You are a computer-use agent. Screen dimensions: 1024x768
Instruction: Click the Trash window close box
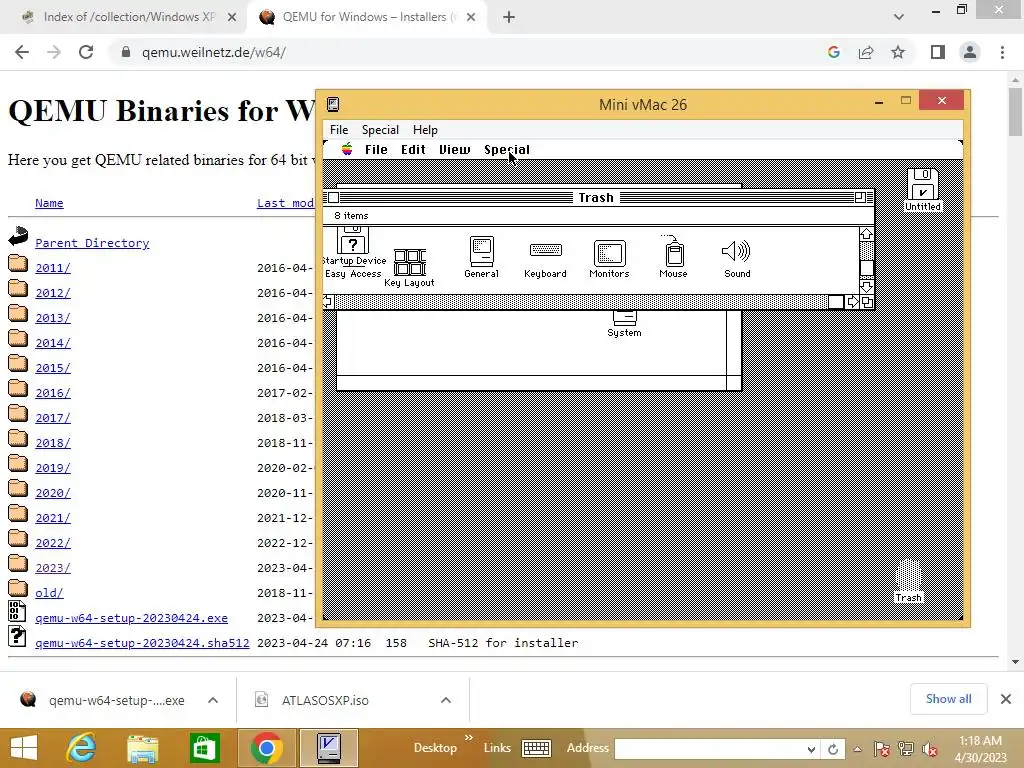pos(333,197)
